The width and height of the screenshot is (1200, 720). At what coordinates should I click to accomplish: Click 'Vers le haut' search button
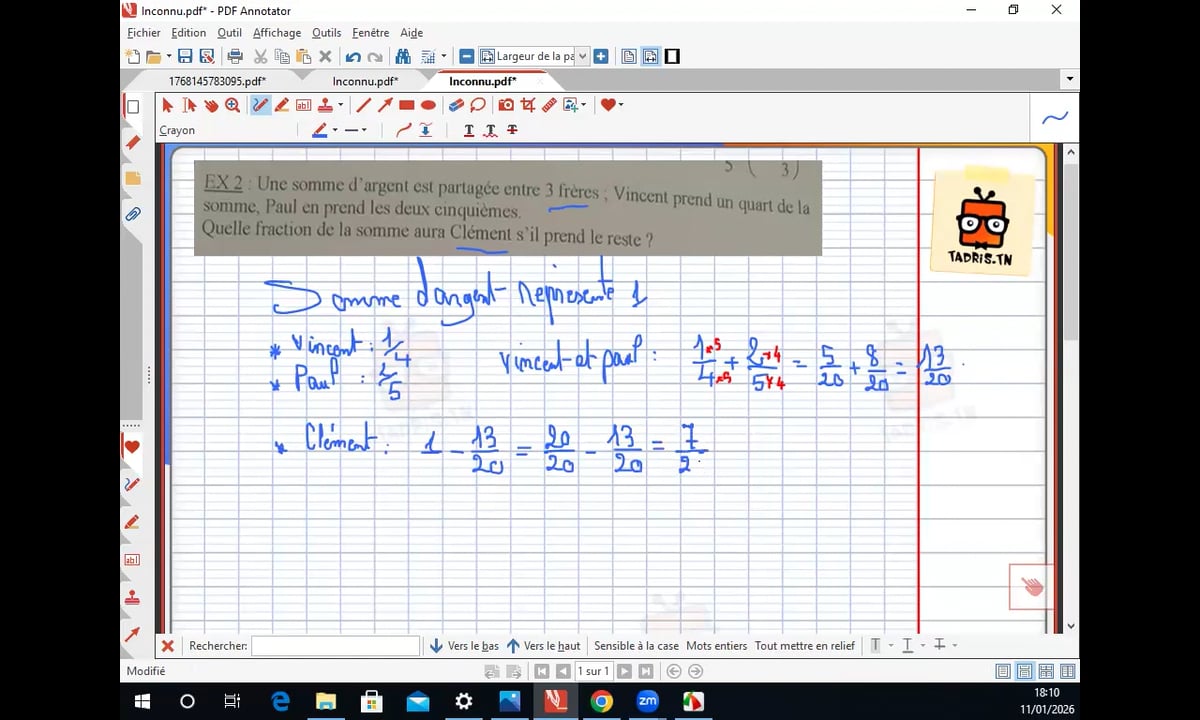pos(543,646)
